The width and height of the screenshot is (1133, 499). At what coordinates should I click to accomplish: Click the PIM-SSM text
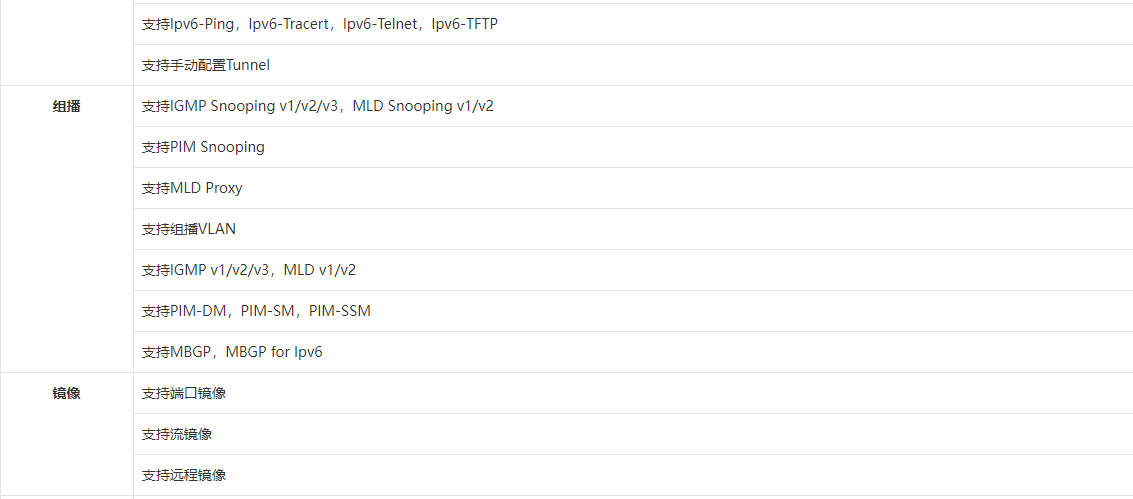[340, 311]
